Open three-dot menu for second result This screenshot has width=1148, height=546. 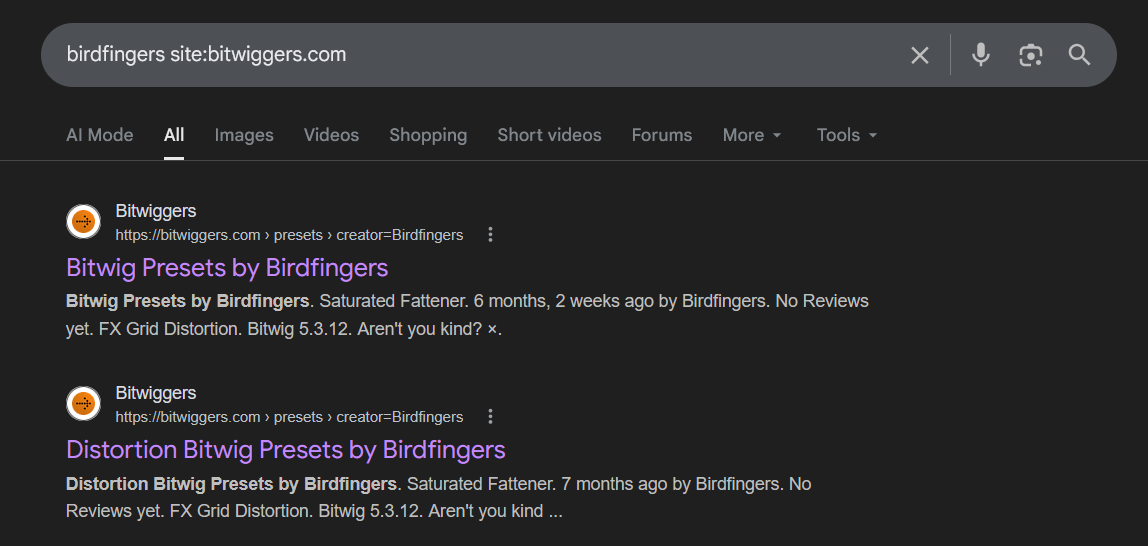[x=490, y=417]
